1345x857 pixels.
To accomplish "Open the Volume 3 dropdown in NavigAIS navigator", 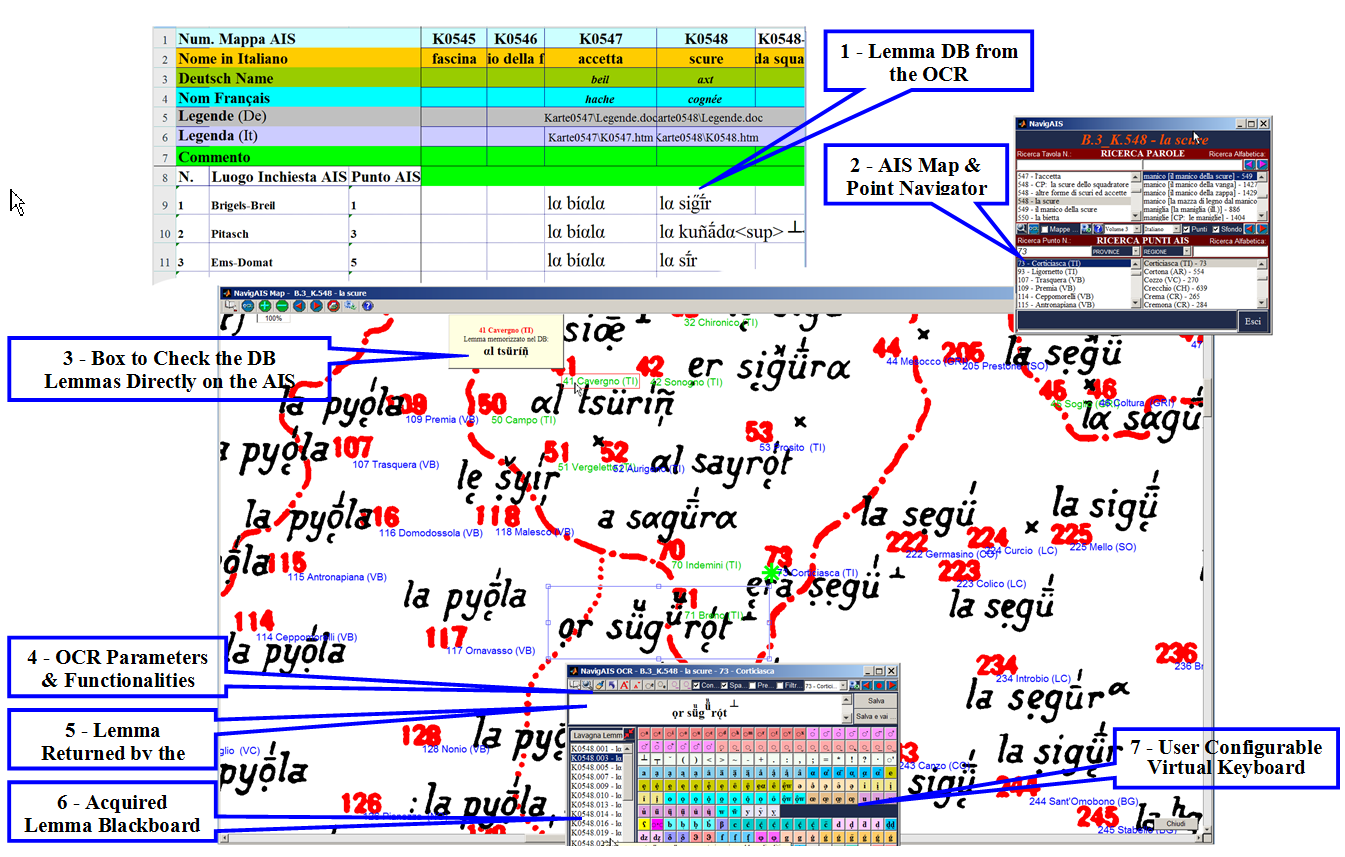I will tap(1122, 229).
